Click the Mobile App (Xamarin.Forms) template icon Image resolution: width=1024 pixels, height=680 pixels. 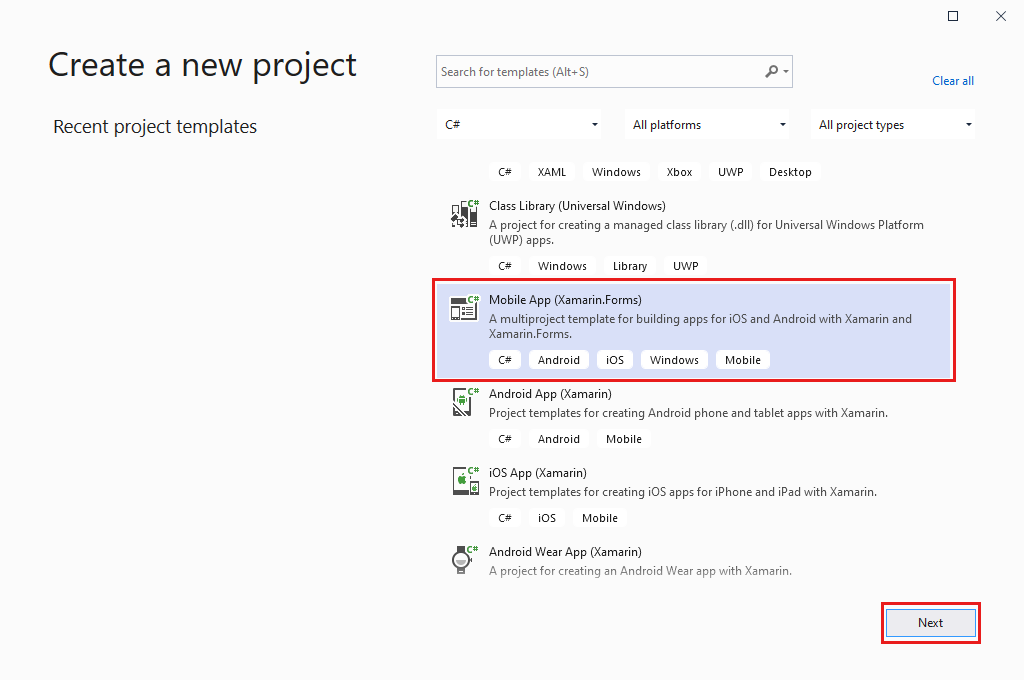click(x=465, y=308)
